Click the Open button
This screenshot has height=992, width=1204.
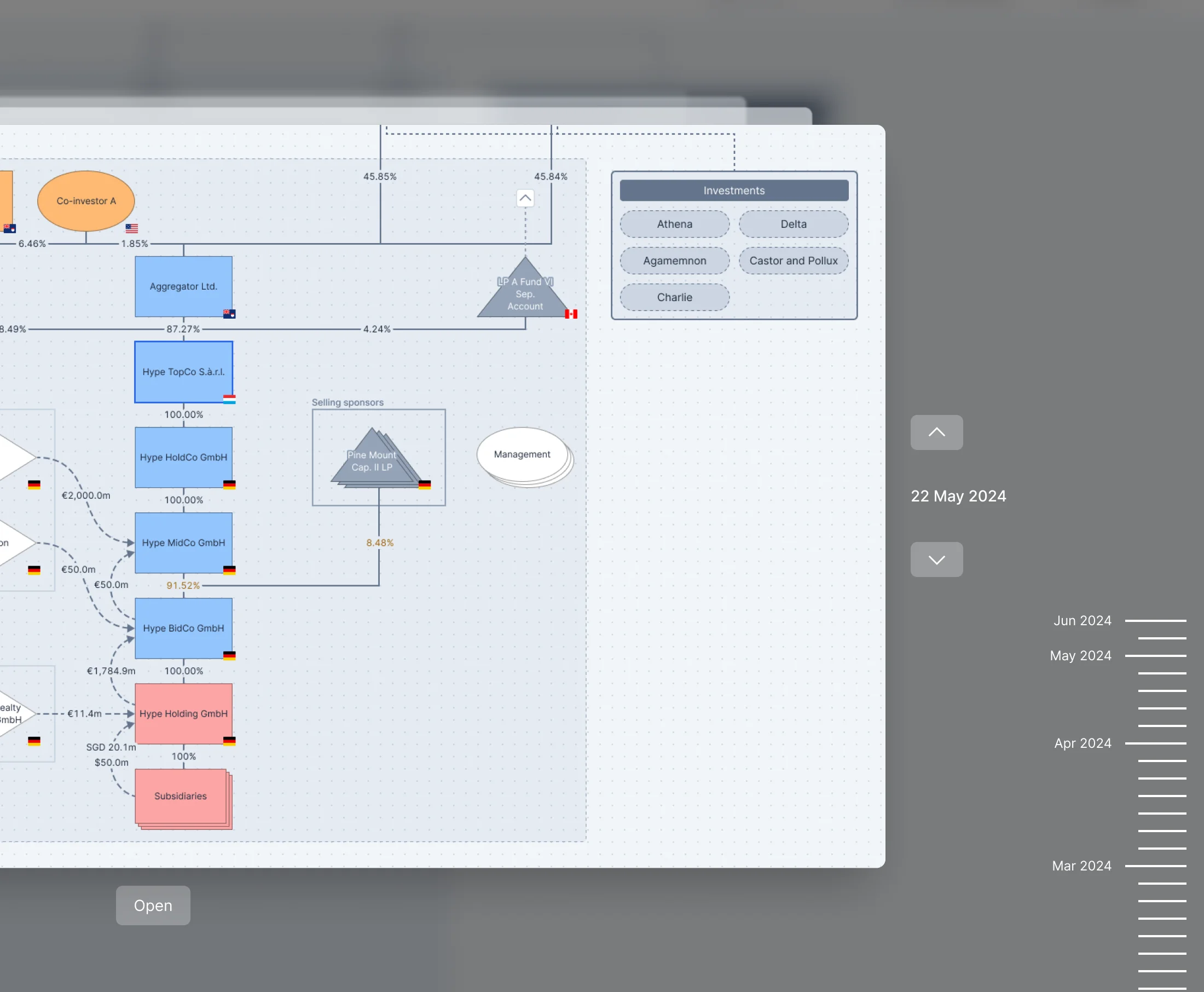tap(153, 905)
